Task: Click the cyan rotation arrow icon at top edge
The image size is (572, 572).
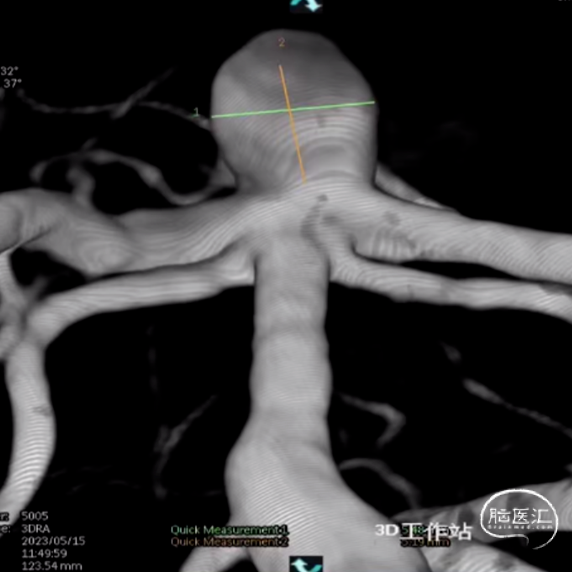Action: (306, 5)
